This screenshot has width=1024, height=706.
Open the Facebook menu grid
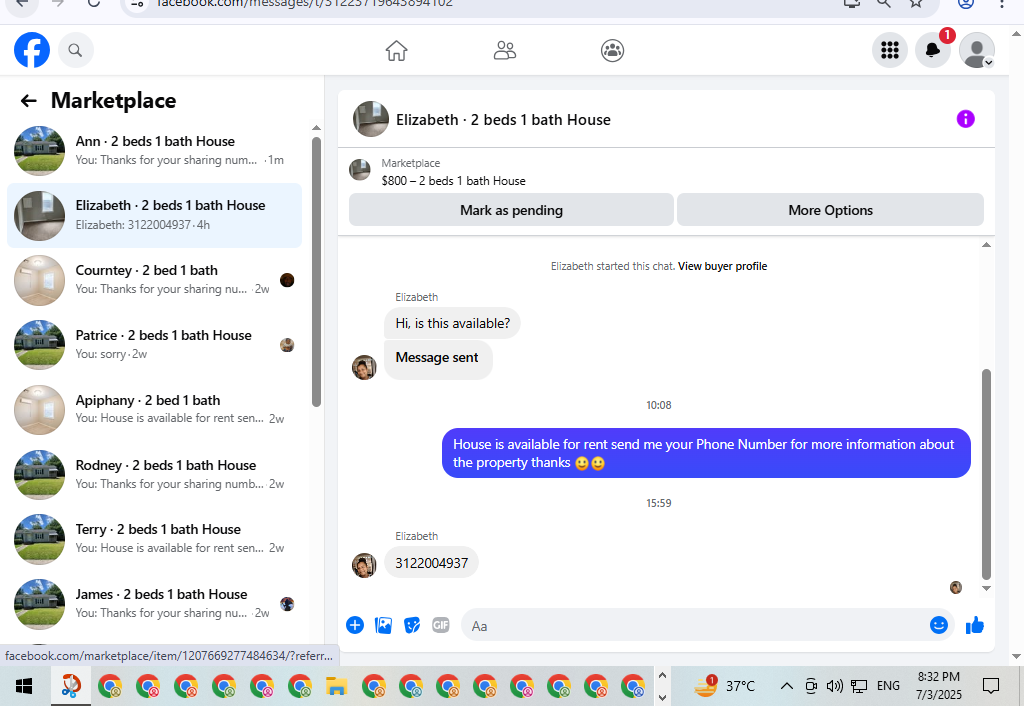tap(890, 50)
